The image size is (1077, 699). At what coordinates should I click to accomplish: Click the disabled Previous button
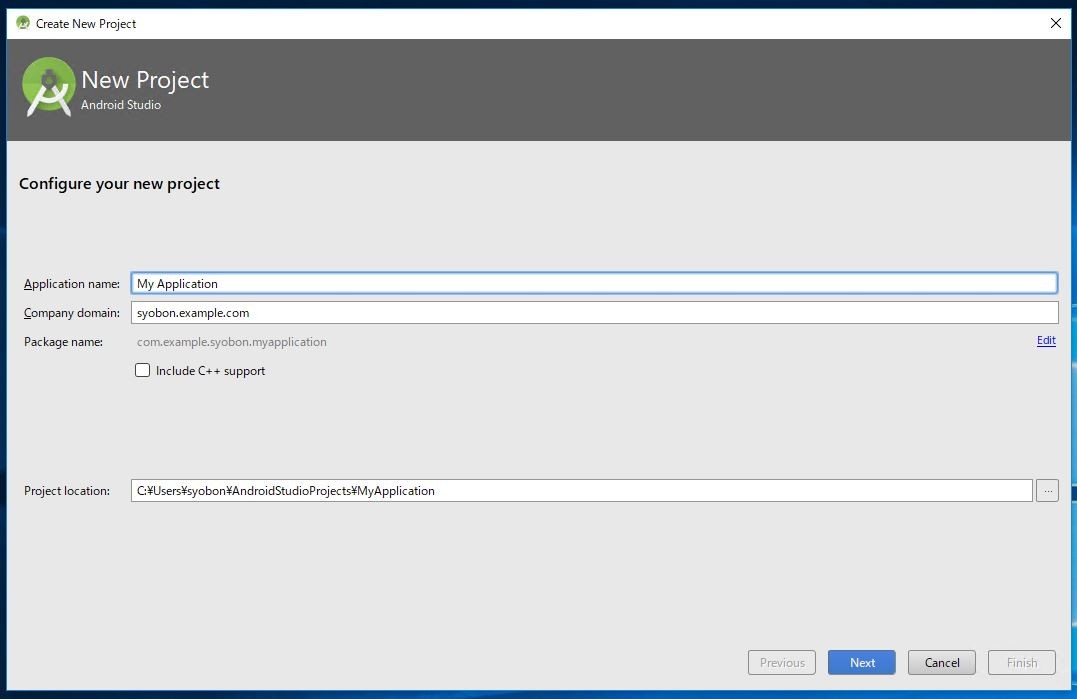click(x=782, y=663)
